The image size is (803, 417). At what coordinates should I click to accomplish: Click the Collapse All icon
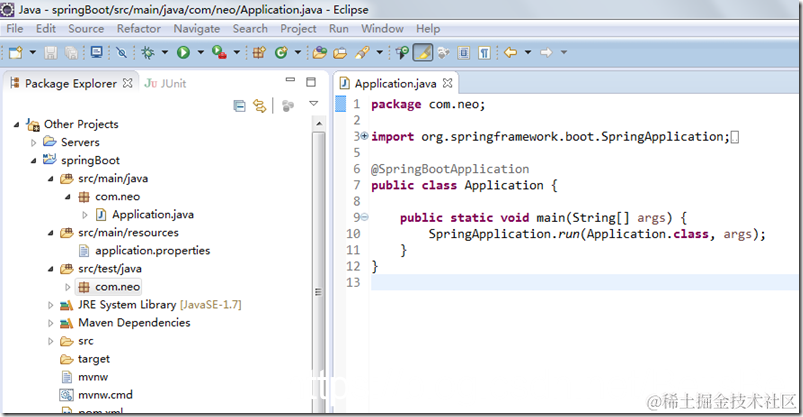(239, 106)
